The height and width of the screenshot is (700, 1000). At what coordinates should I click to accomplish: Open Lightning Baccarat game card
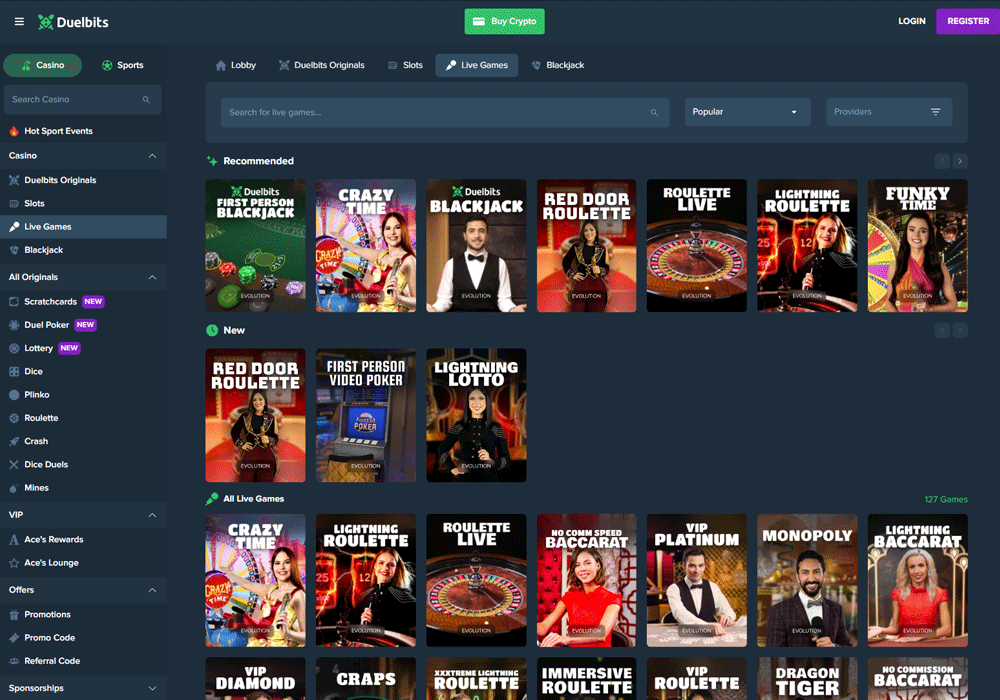click(x=917, y=581)
